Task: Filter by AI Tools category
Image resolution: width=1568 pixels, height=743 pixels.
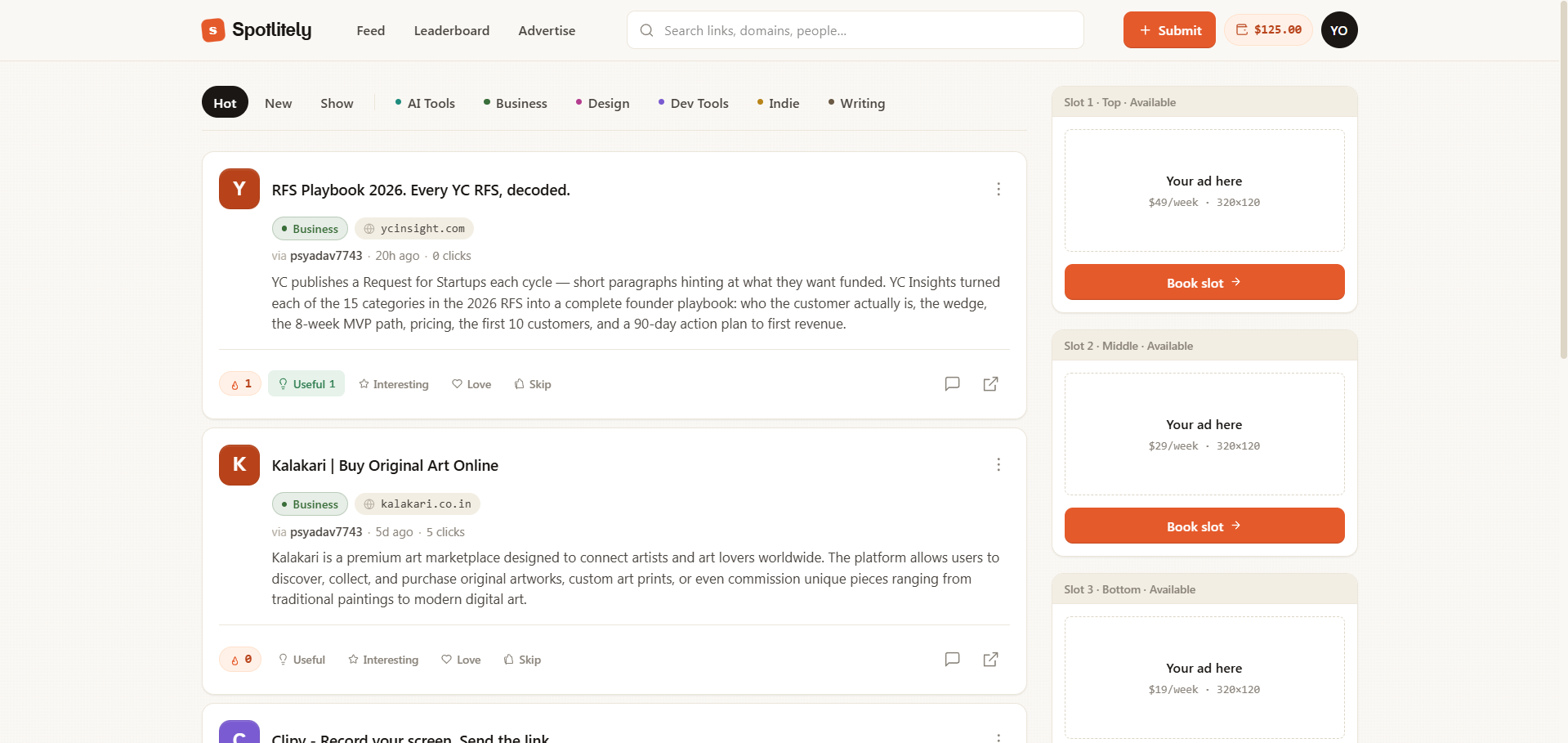Action: click(425, 103)
